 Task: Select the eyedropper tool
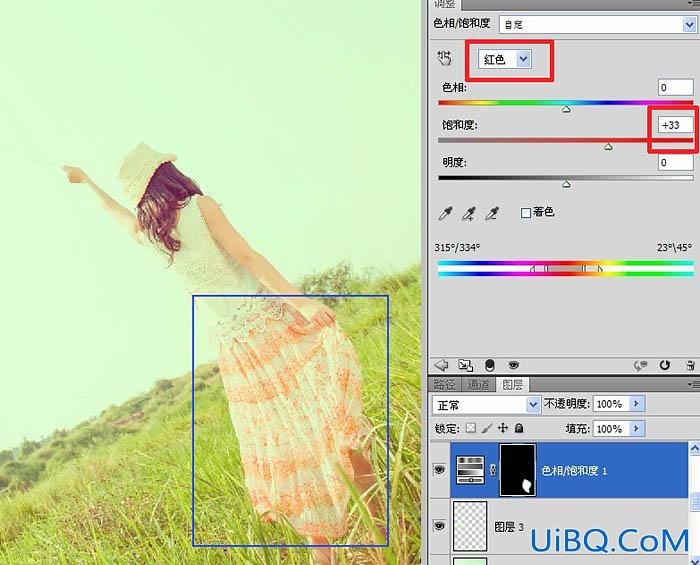tap(445, 214)
